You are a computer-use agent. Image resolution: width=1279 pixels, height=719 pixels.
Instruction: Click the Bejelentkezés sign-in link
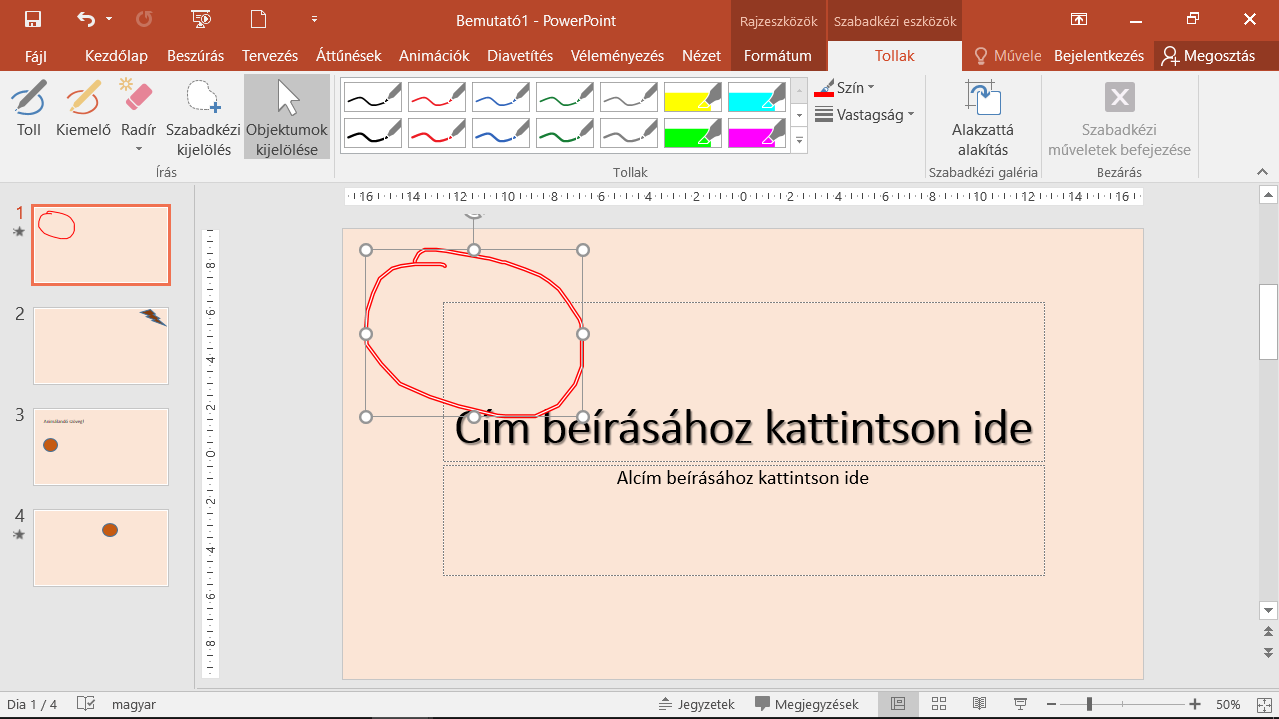1098,56
